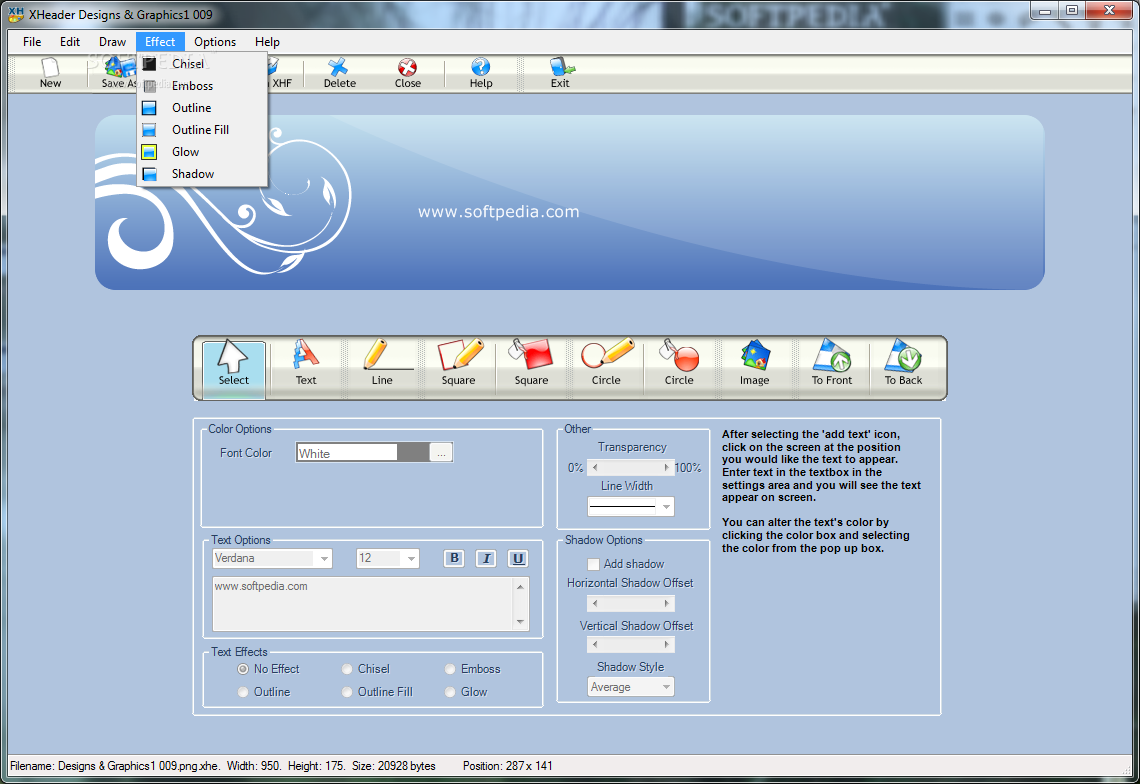This screenshot has height=784, width=1140.
Task: Maximize the XHeader window
Action: pyautogui.click(x=1072, y=11)
